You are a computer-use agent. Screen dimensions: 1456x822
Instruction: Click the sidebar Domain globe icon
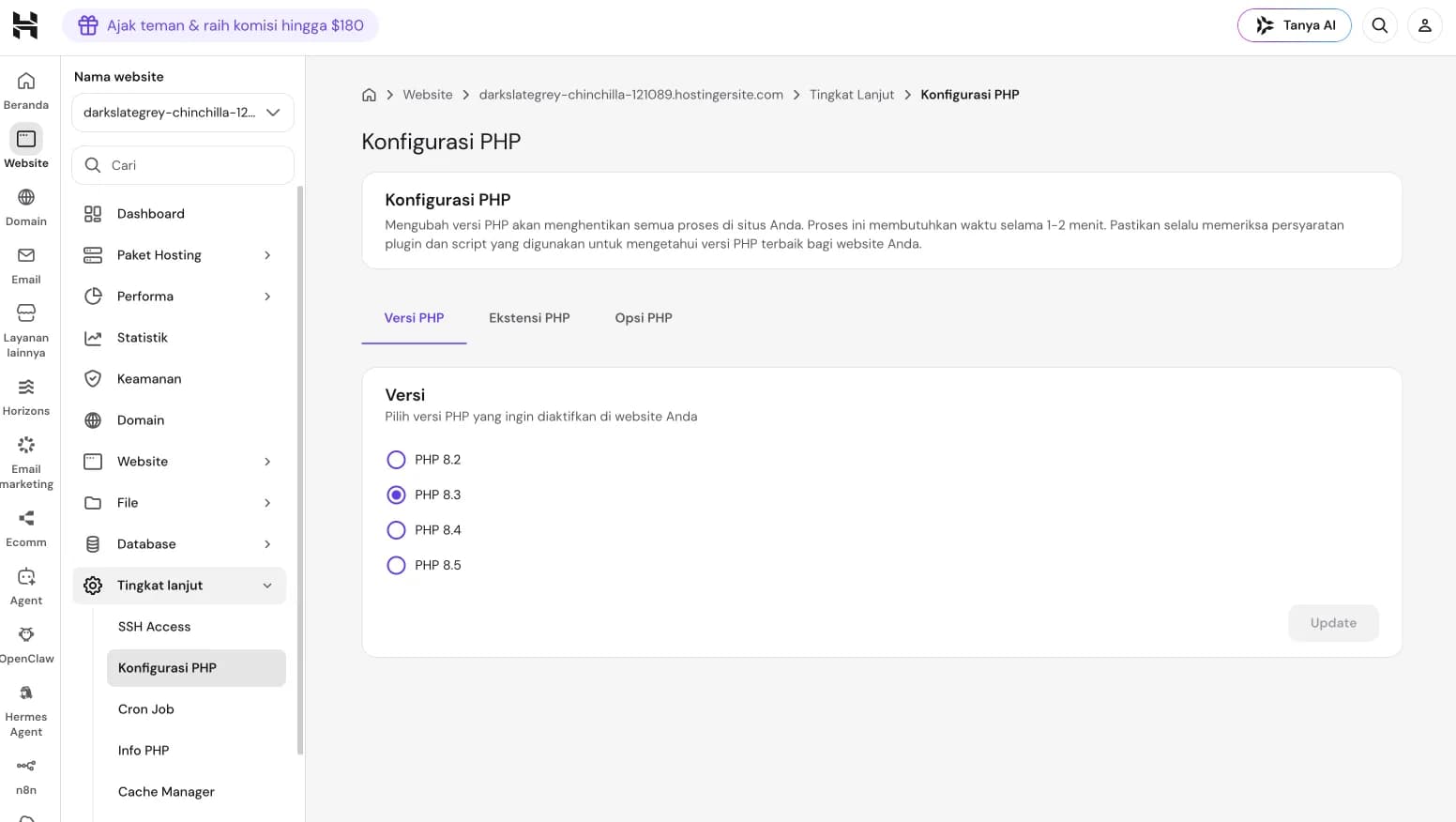point(93,420)
